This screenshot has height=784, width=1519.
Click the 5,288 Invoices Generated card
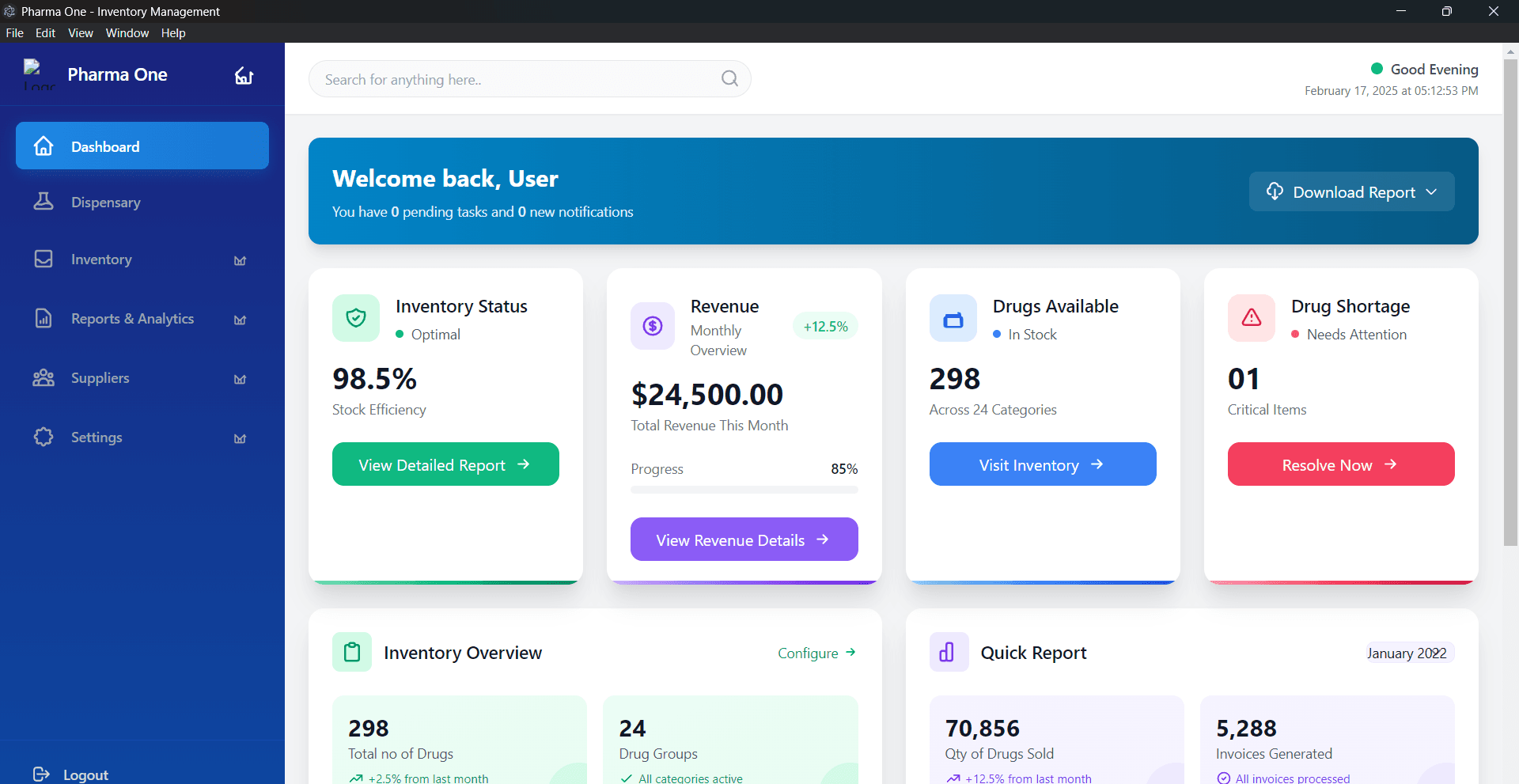click(x=1328, y=740)
